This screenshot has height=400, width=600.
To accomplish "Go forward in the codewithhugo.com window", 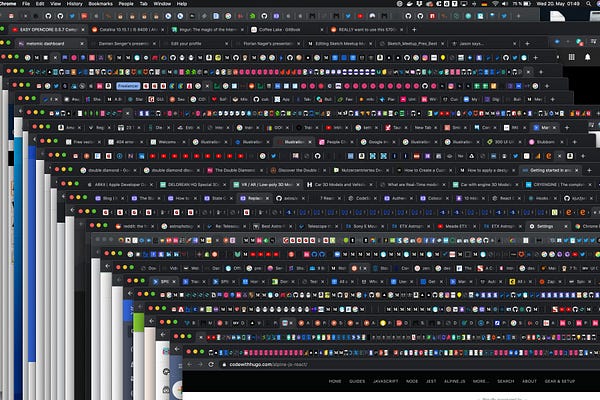I will click(x=200, y=364).
